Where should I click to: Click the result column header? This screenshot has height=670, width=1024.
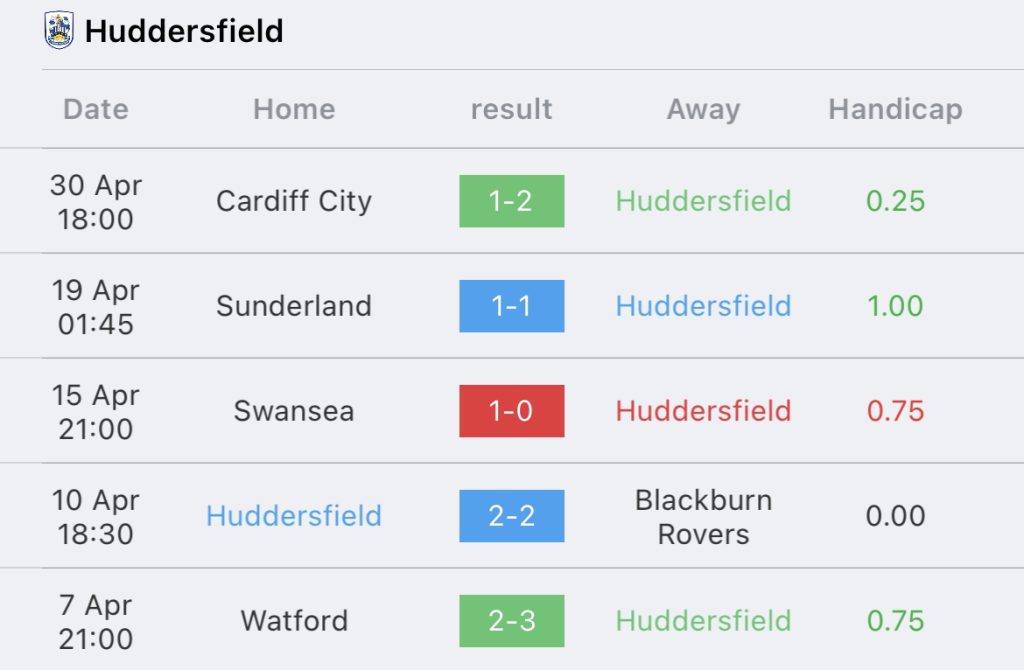[511, 109]
